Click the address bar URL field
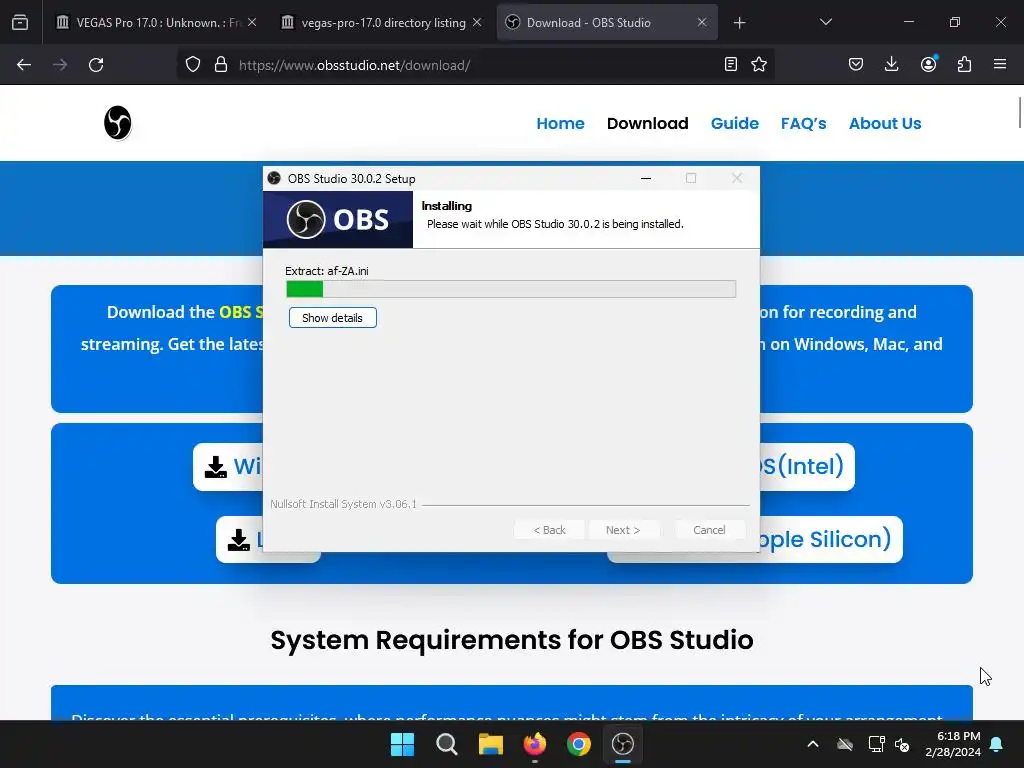The image size is (1024, 768). point(475,65)
